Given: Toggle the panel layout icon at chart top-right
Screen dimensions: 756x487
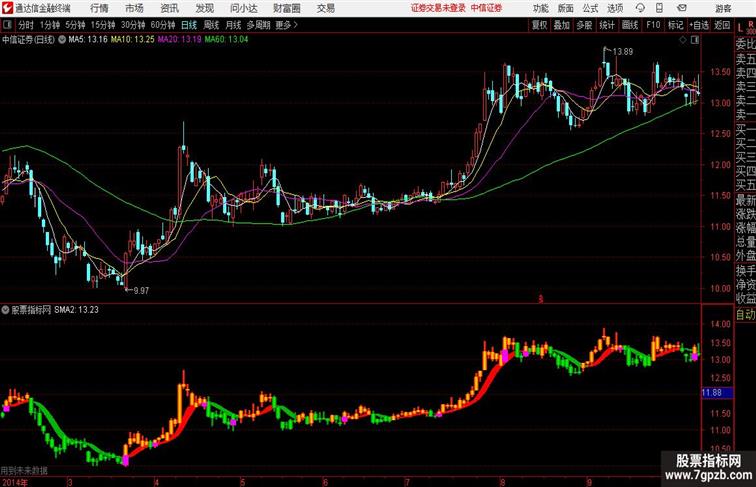Looking at the screenshot, I should tap(695, 40).
